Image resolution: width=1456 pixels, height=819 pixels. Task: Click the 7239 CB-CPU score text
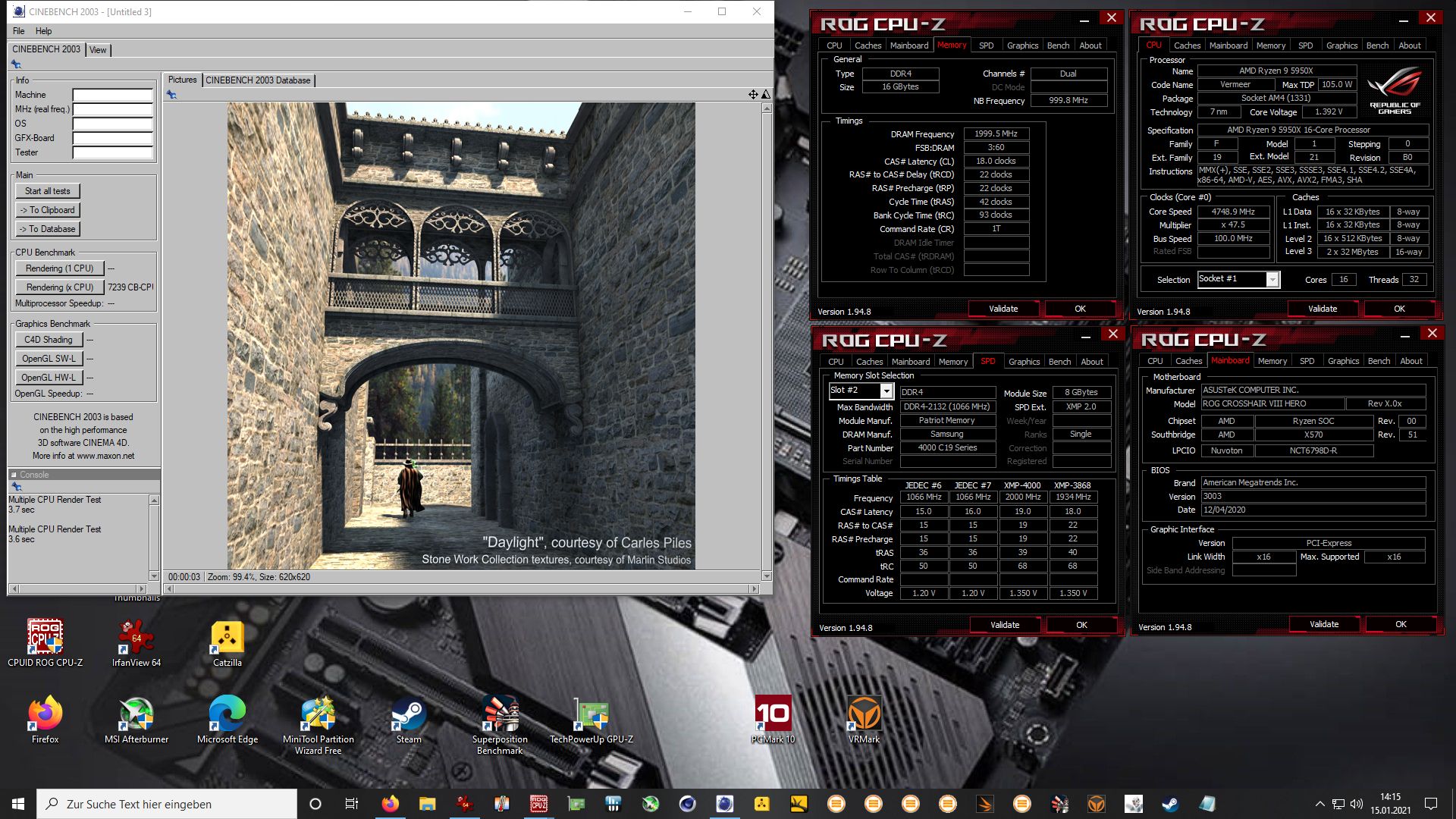pos(130,287)
